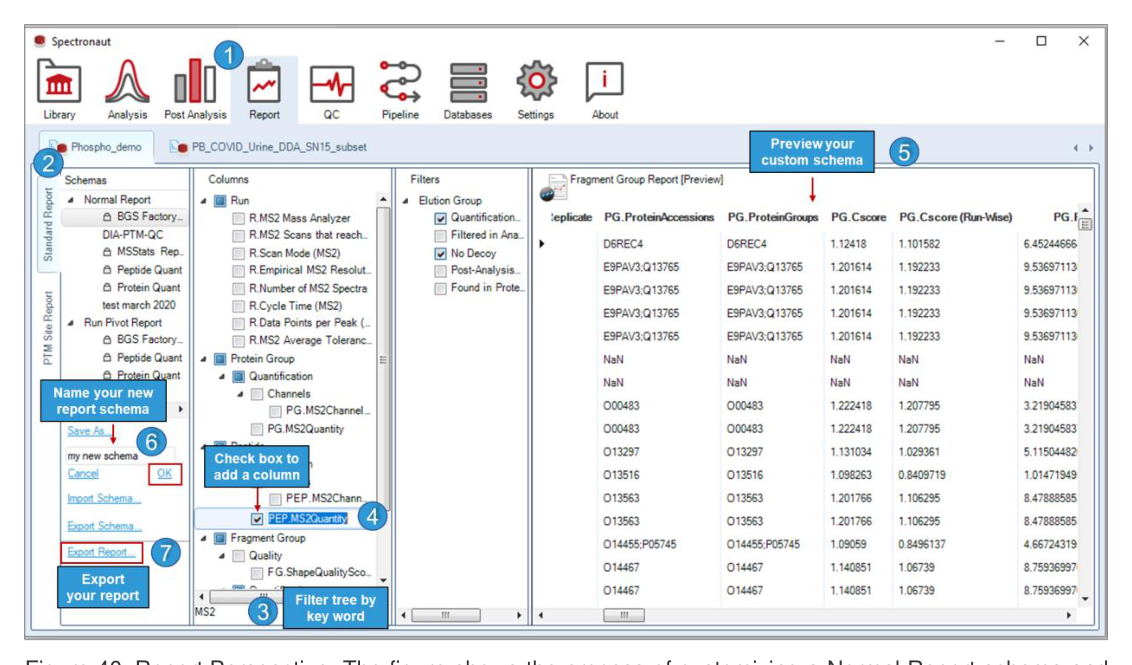Viewport: 1132px width, 665px height.
Task: Switch to the PTM Site Report side tab
Action: coord(48,327)
